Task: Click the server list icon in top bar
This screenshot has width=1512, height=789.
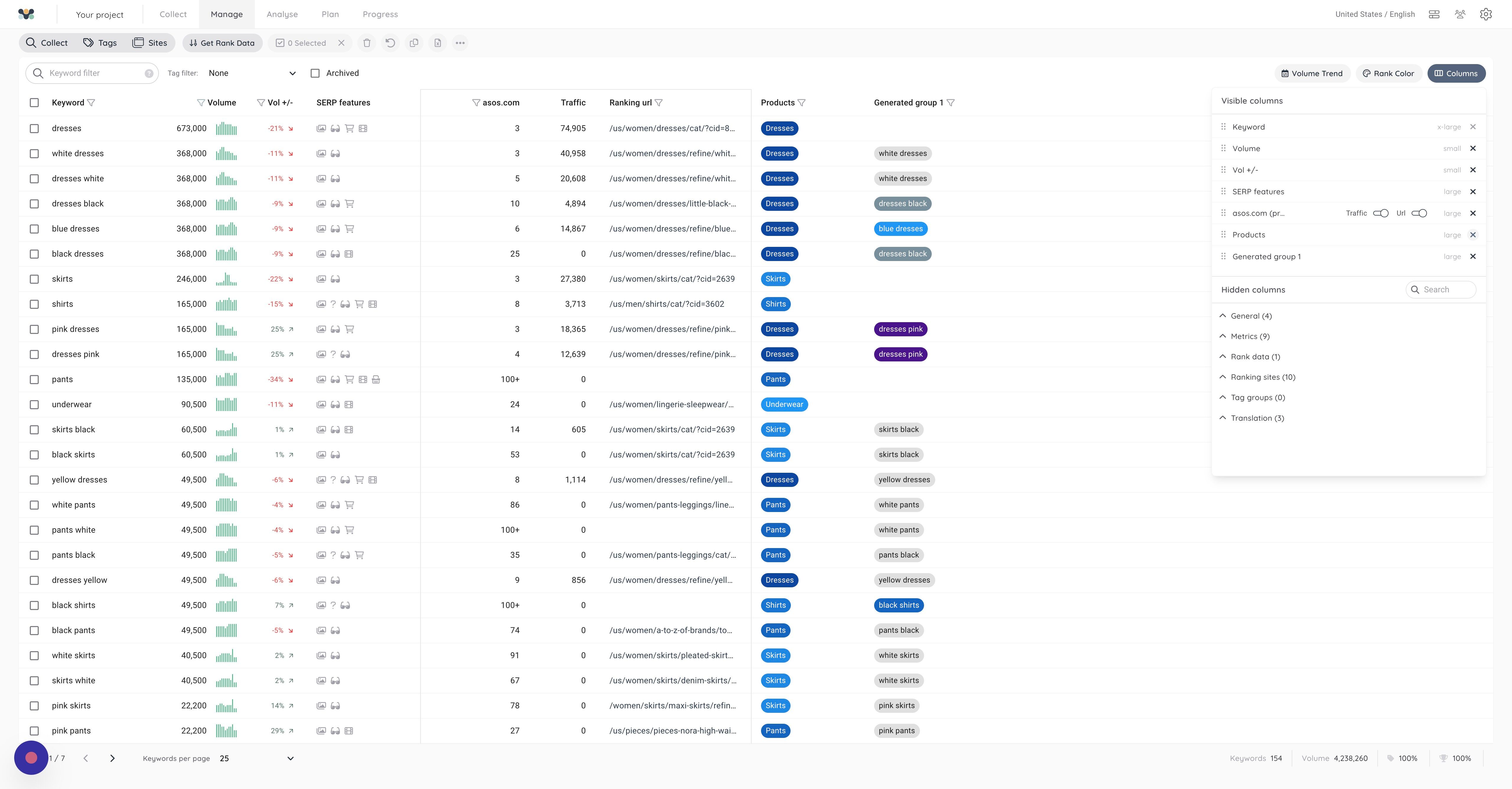Action: pos(1434,14)
